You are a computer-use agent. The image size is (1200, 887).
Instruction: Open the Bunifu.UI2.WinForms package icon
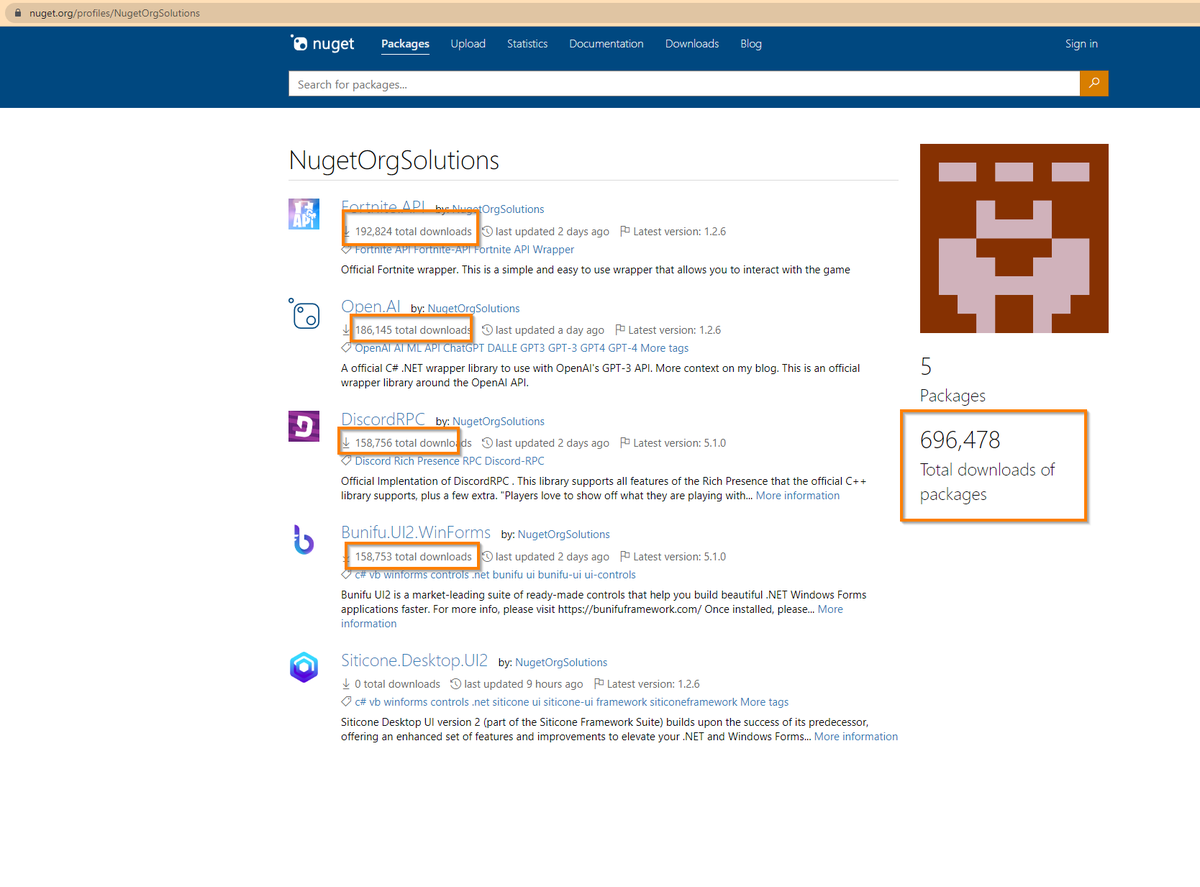click(304, 539)
